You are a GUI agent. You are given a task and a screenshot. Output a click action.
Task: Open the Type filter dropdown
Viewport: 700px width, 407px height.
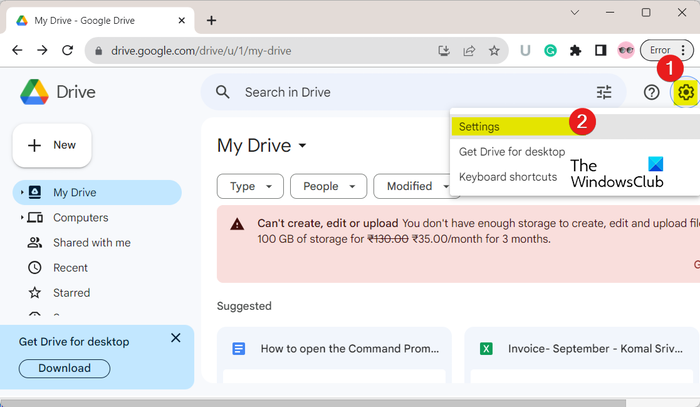point(250,186)
